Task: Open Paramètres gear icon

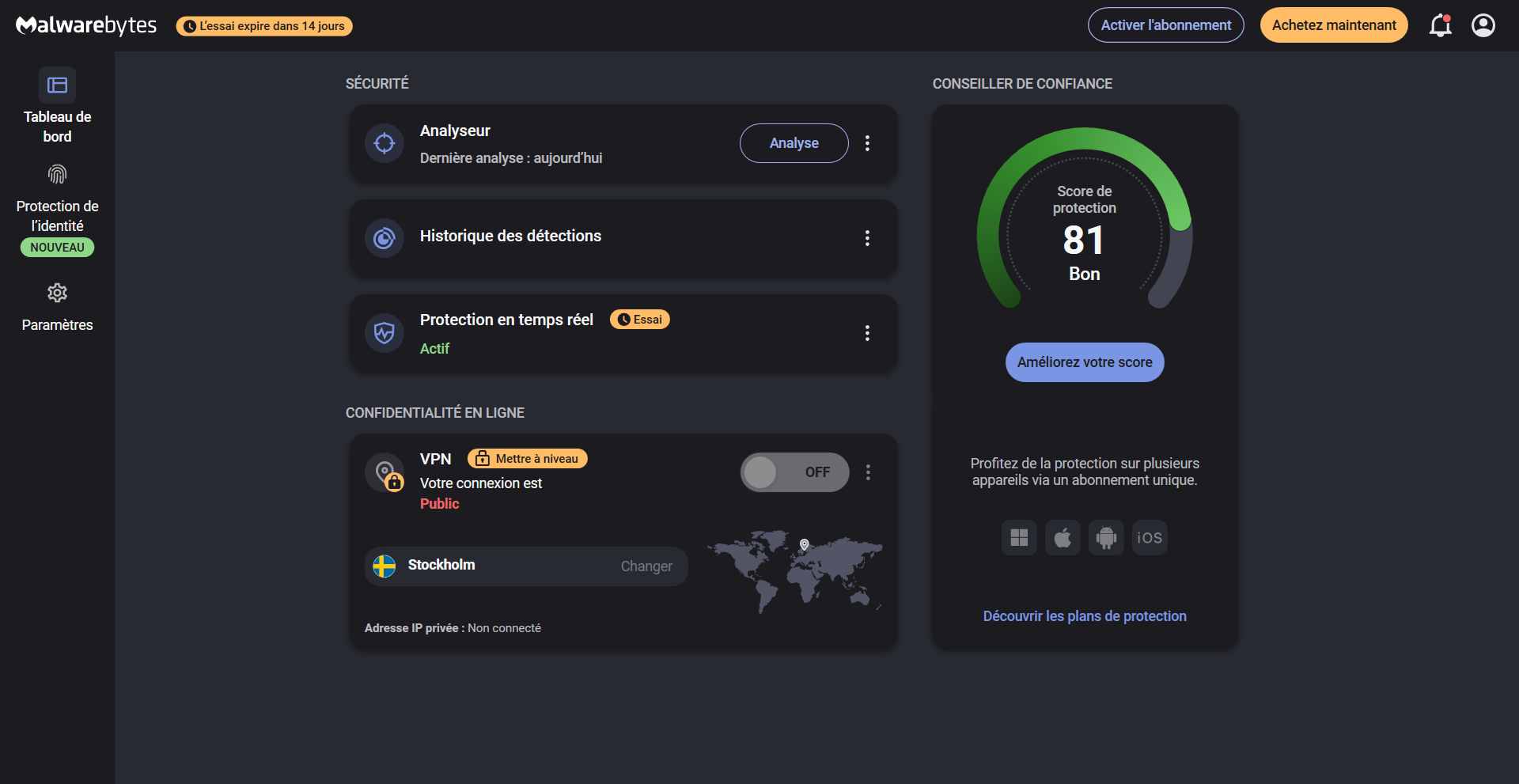Action: point(57,293)
